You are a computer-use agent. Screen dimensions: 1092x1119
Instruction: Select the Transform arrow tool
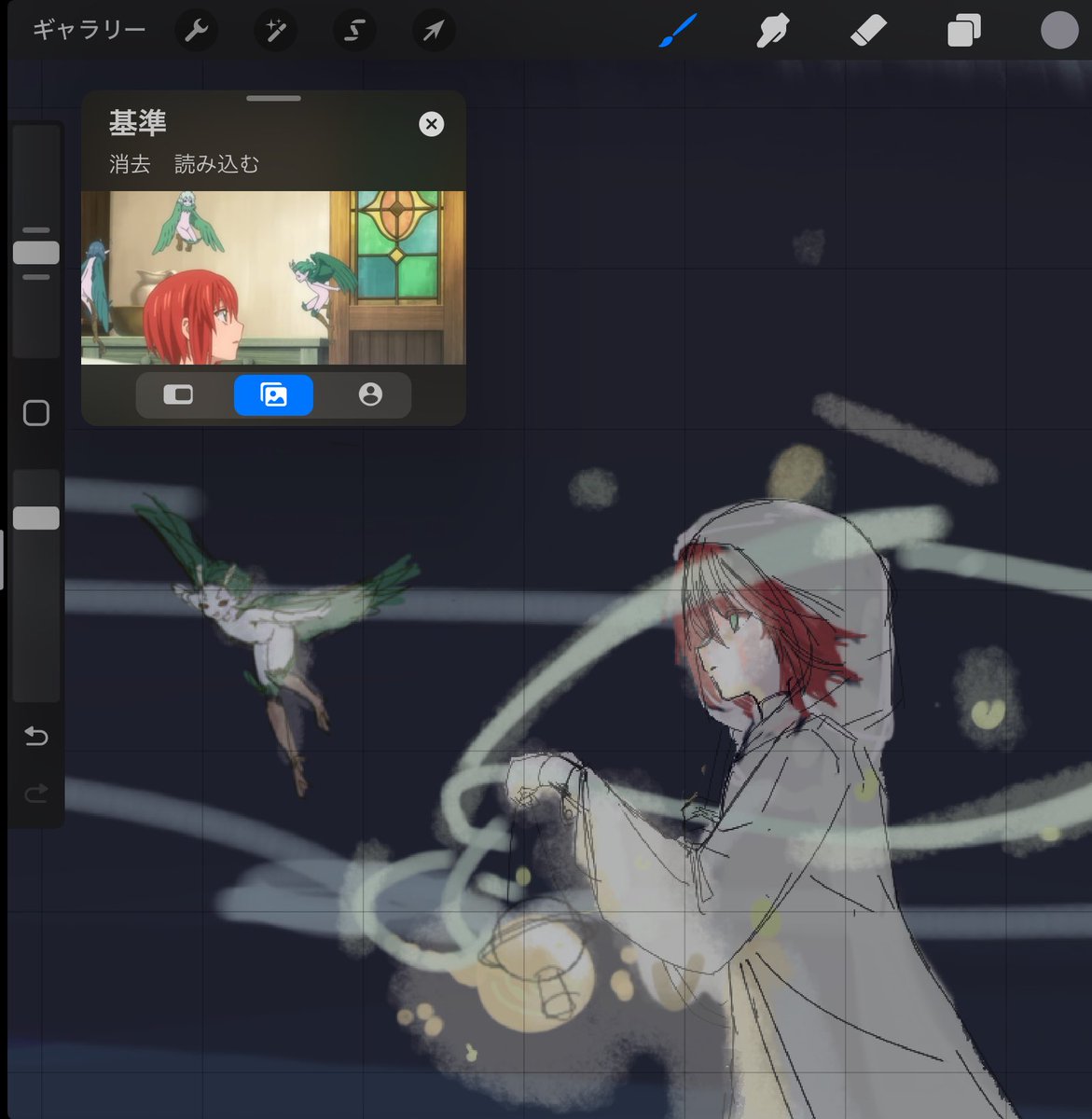pyautogui.click(x=434, y=31)
